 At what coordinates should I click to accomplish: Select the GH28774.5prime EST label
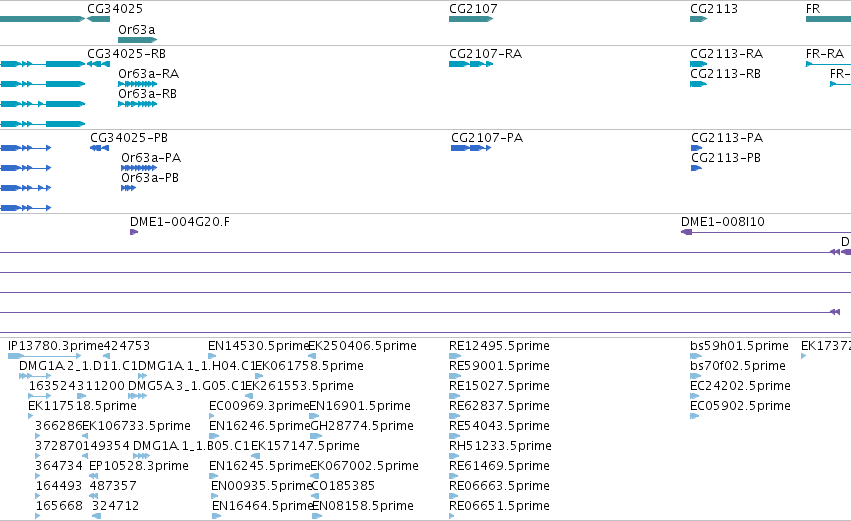click(362, 426)
